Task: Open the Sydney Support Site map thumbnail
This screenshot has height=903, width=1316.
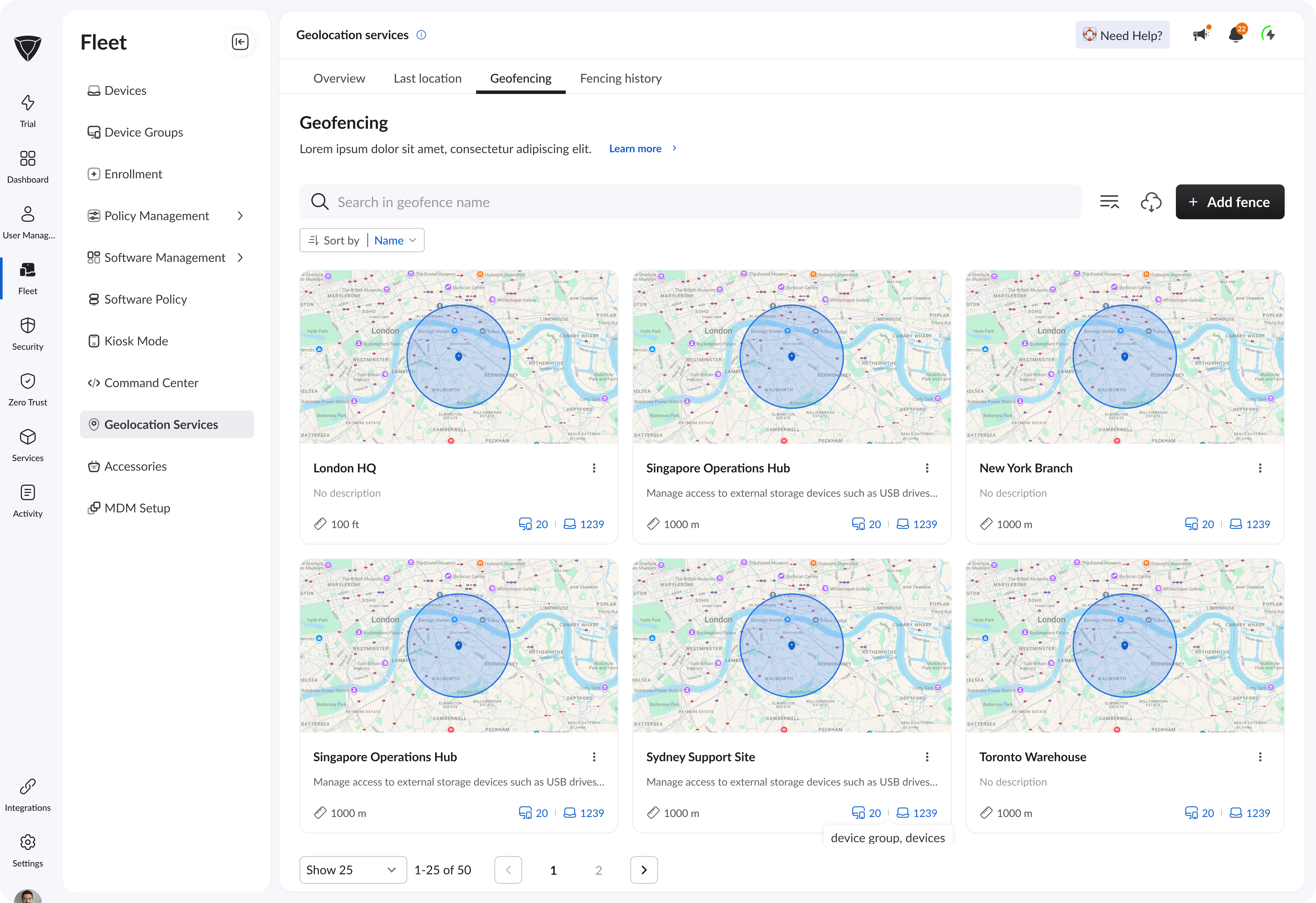Action: (792, 645)
